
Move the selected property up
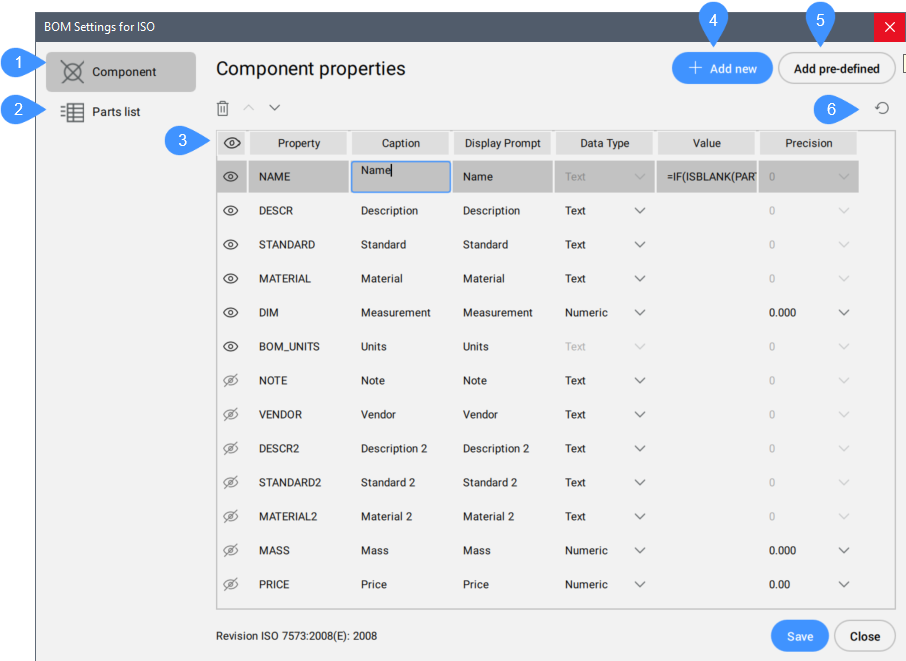(x=249, y=107)
